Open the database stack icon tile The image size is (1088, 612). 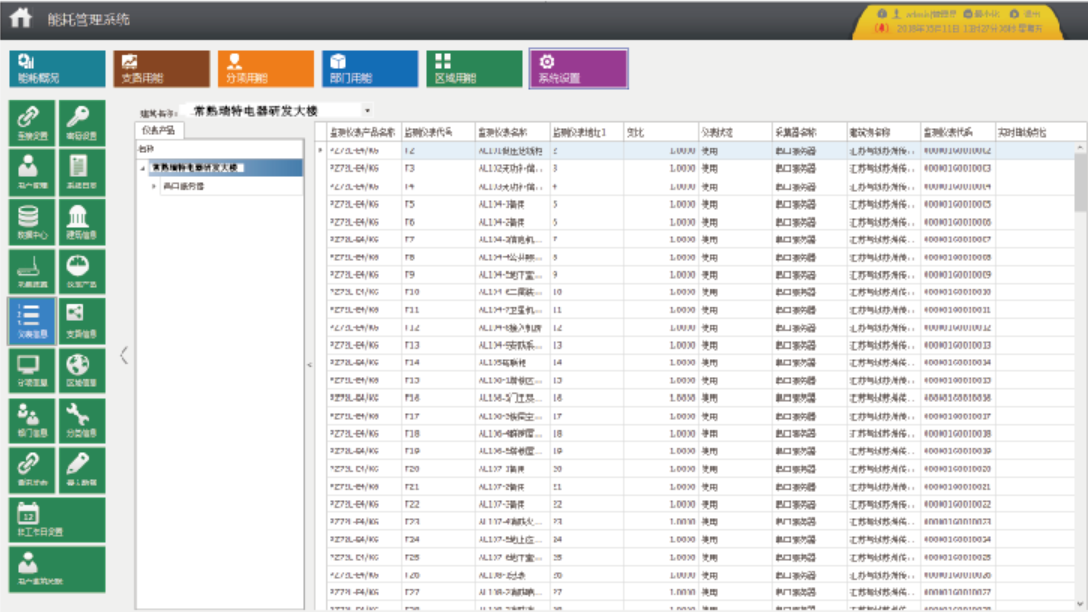(31, 222)
